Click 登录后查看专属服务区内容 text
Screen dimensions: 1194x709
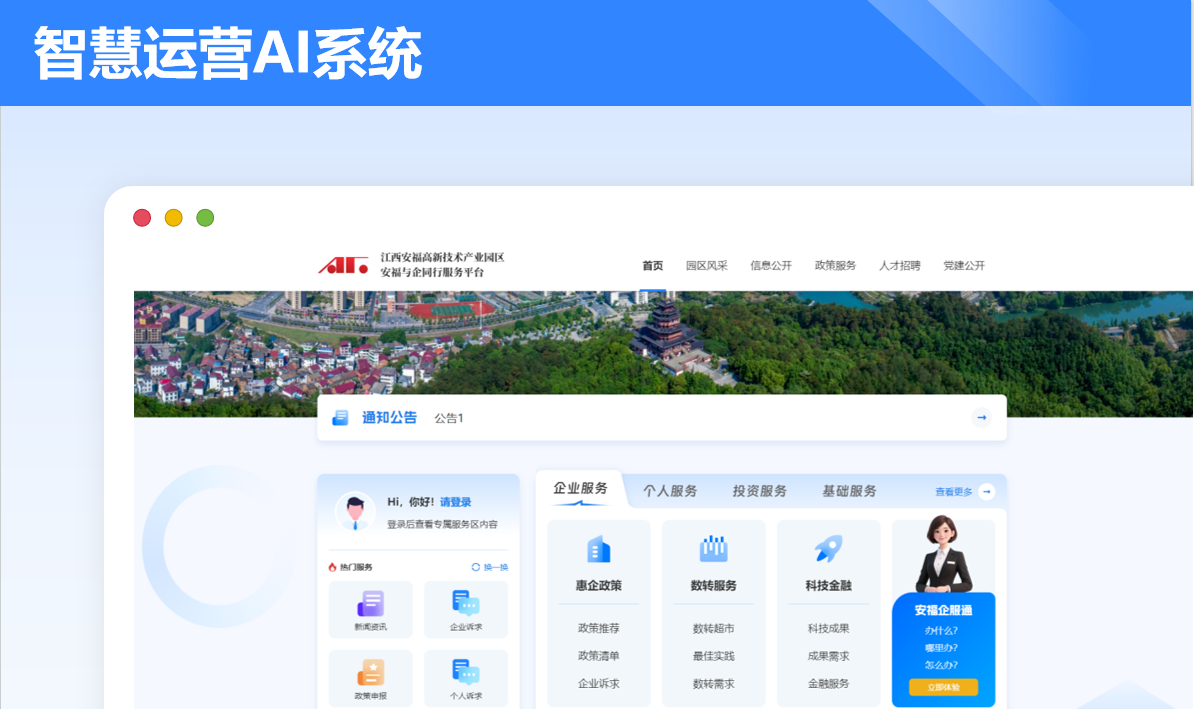pyautogui.click(x=442, y=525)
